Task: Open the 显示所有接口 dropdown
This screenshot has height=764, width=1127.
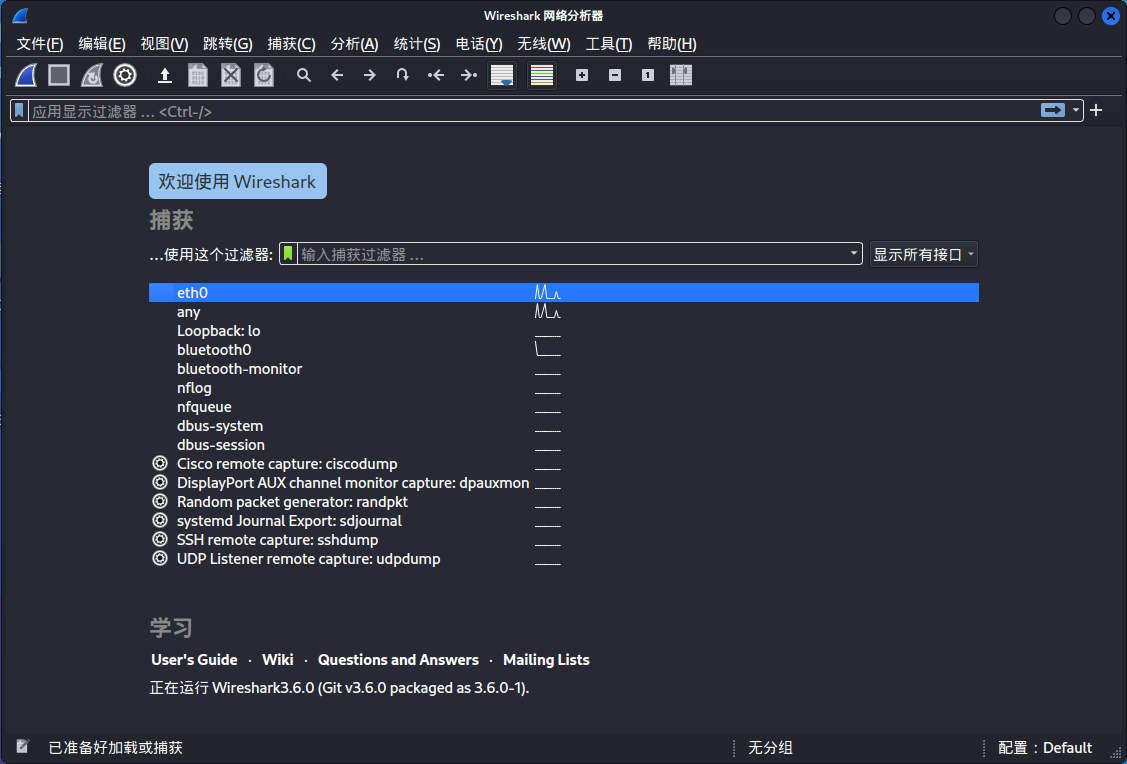Action: pos(924,254)
